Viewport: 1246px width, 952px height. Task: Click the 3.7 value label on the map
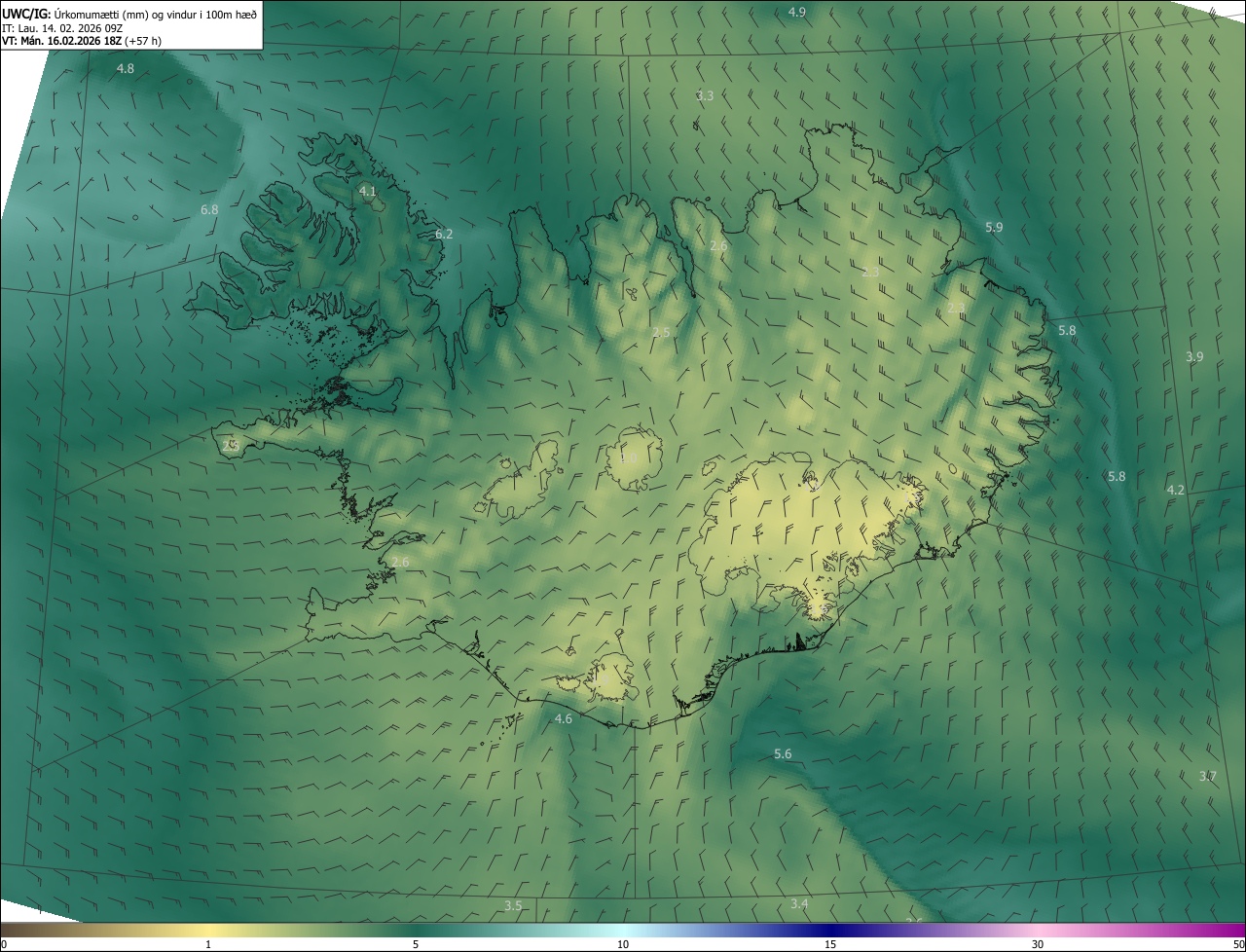coord(1207,776)
